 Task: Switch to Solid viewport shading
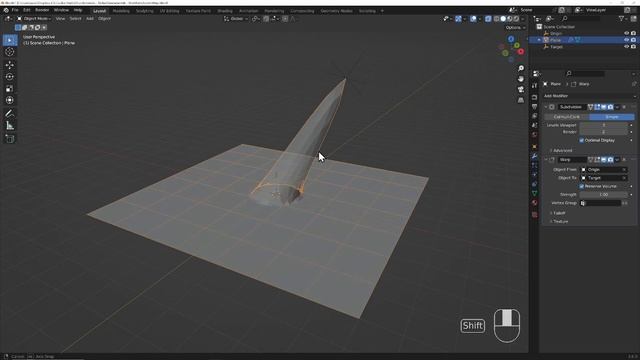(x=503, y=19)
